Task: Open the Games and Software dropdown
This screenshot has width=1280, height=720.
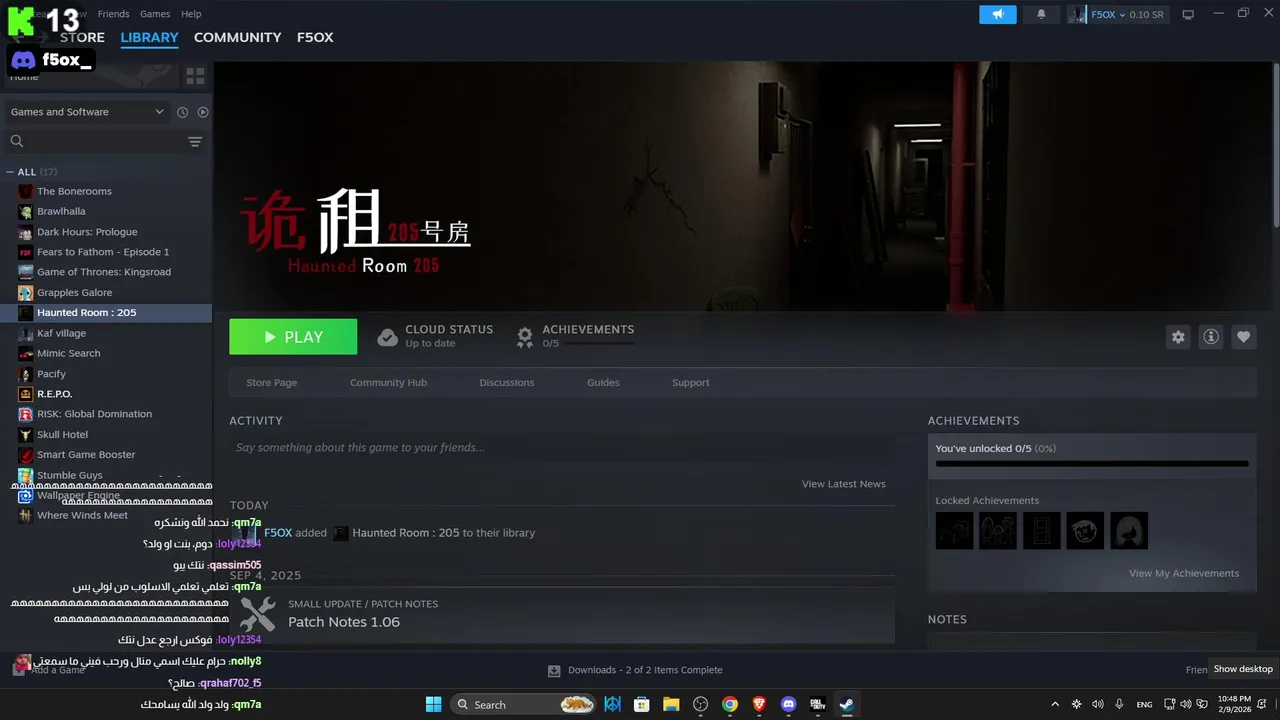Action: [x=87, y=112]
